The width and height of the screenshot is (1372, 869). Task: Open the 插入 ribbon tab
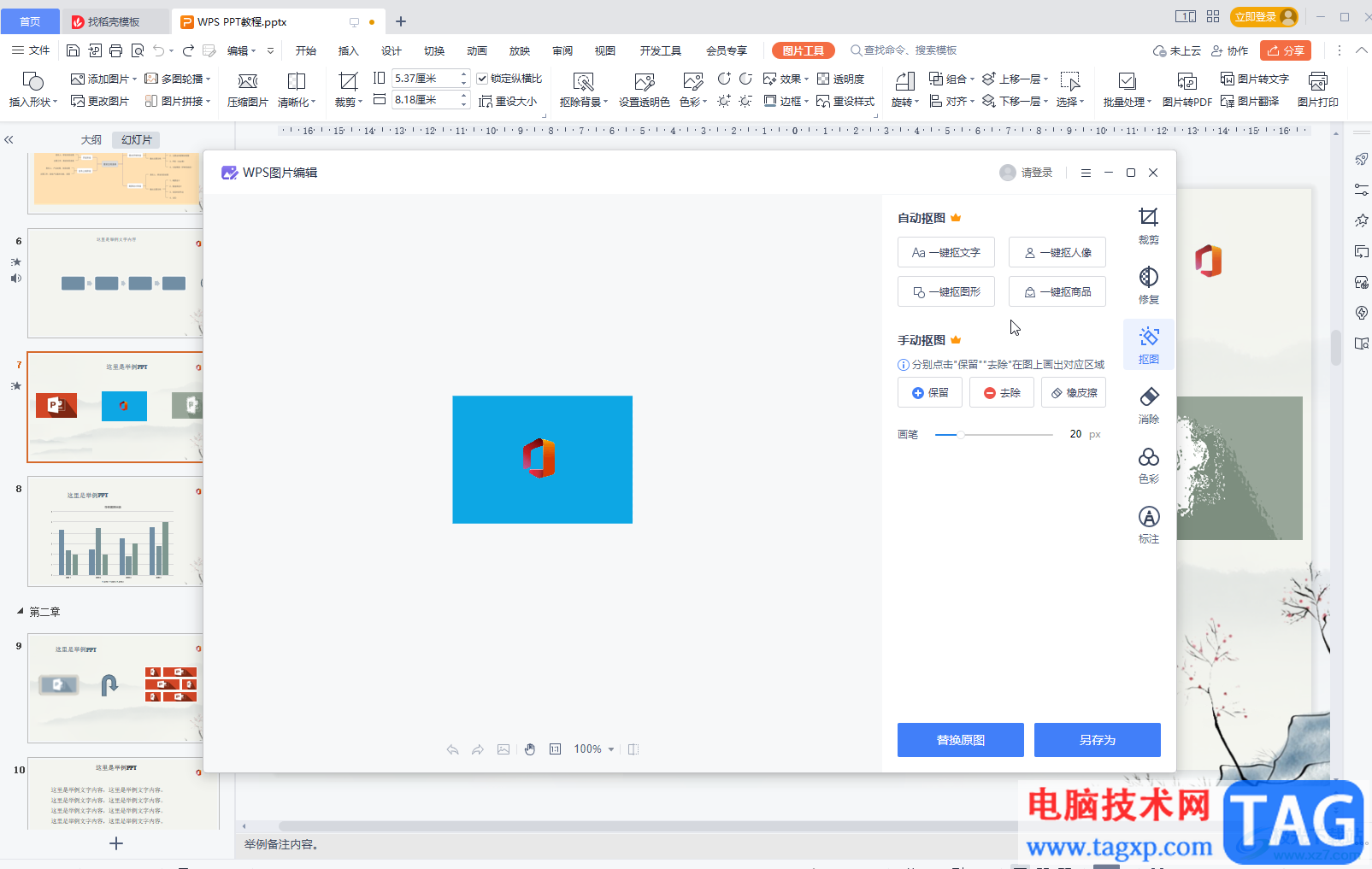click(349, 50)
